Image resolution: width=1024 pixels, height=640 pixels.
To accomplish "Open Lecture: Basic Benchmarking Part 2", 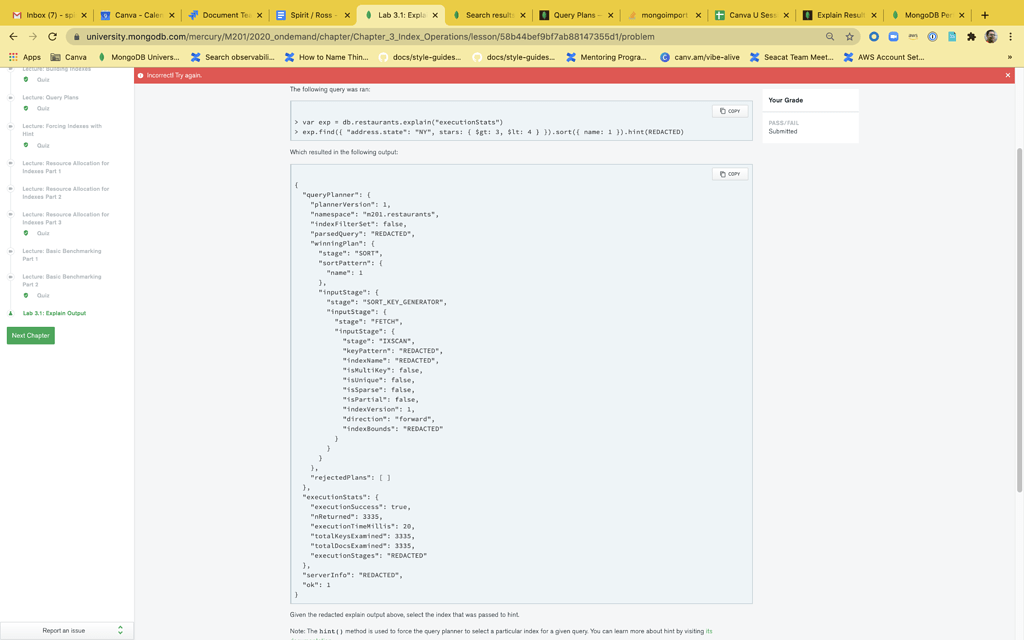I will pos(61,280).
